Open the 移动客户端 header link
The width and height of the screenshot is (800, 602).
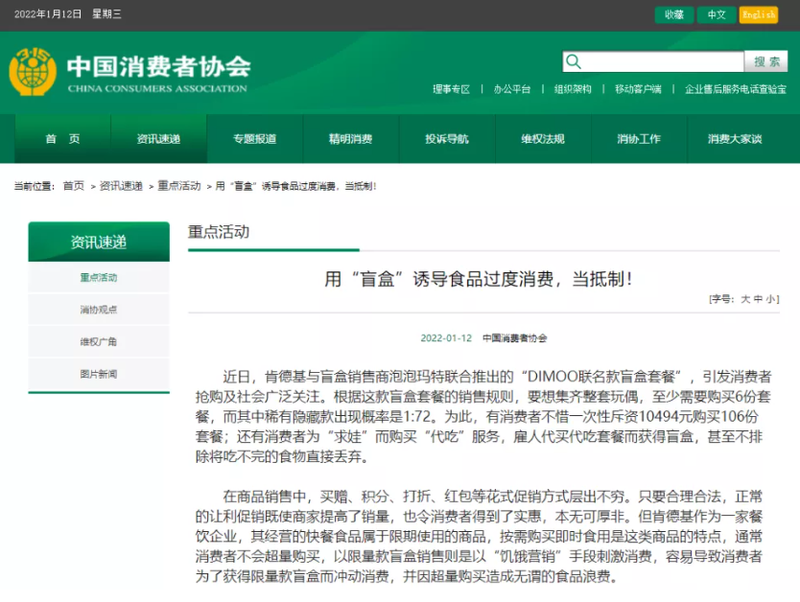point(638,89)
